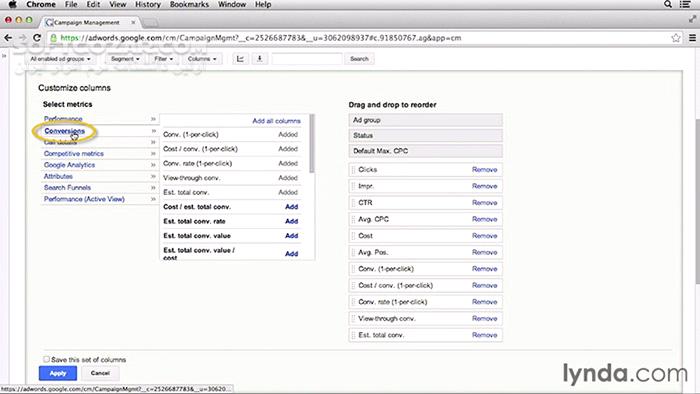Open a new tab button
Image resolution: width=700 pixels, height=394 pixels.
tap(150, 22)
